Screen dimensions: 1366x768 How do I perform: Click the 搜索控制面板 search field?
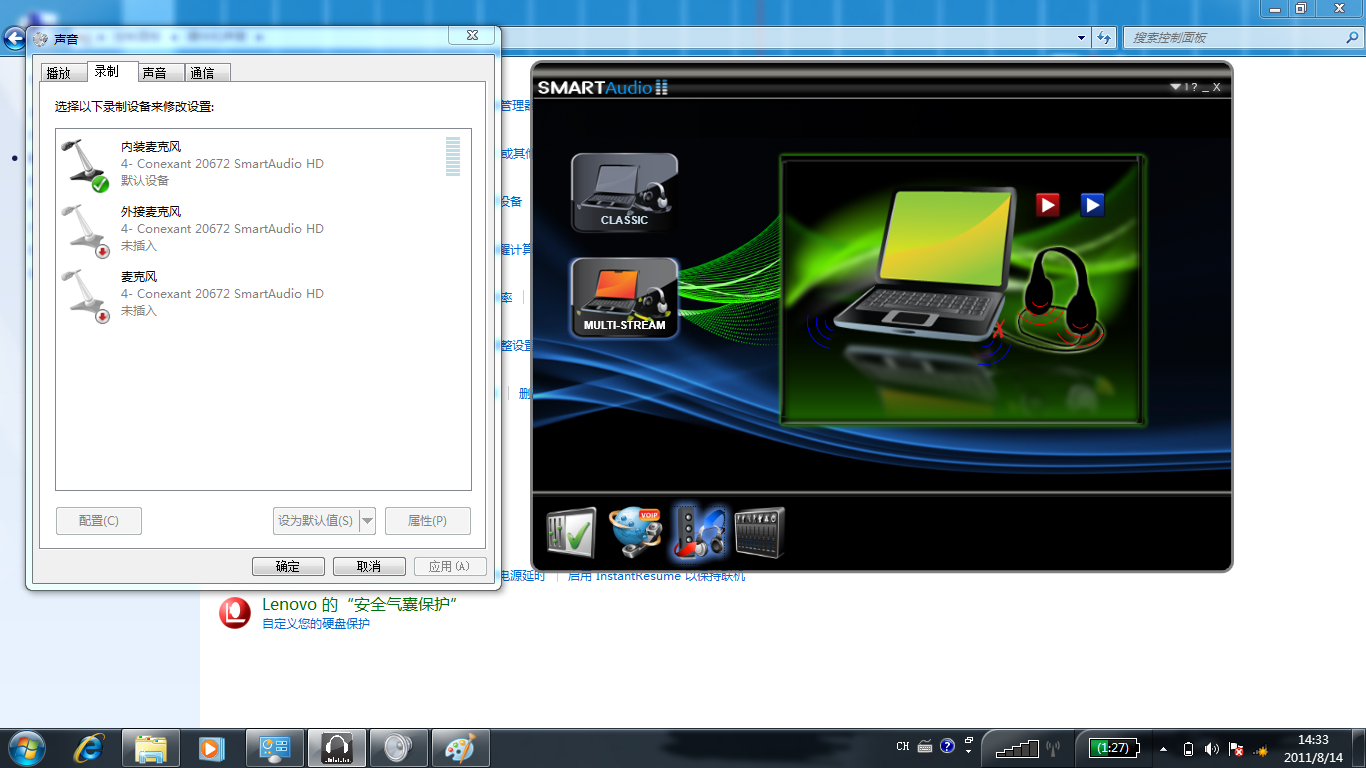click(x=1242, y=37)
